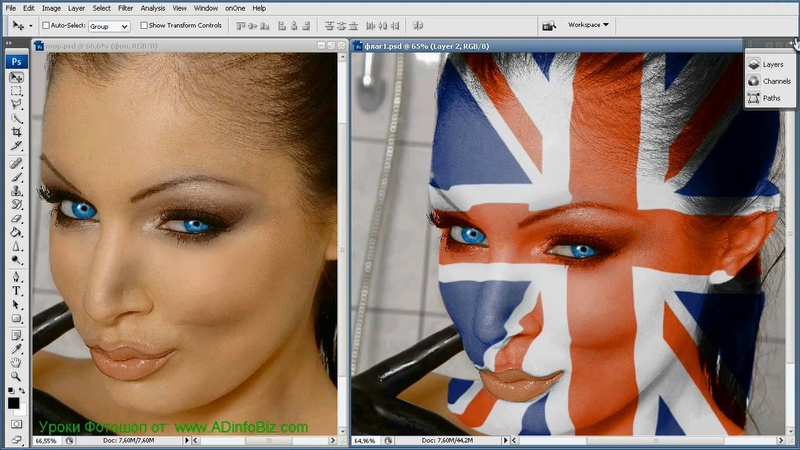800x450 pixels.
Task: Toggle Quick Mask mode button
Action: tap(17, 425)
